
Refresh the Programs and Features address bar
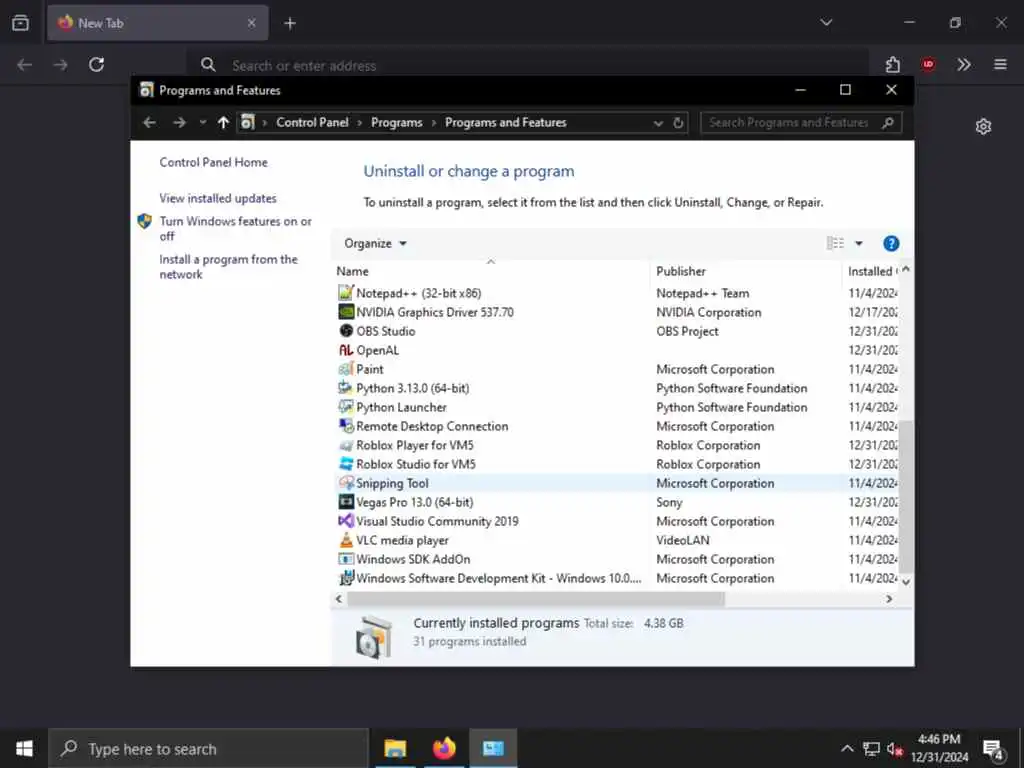(678, 123)
